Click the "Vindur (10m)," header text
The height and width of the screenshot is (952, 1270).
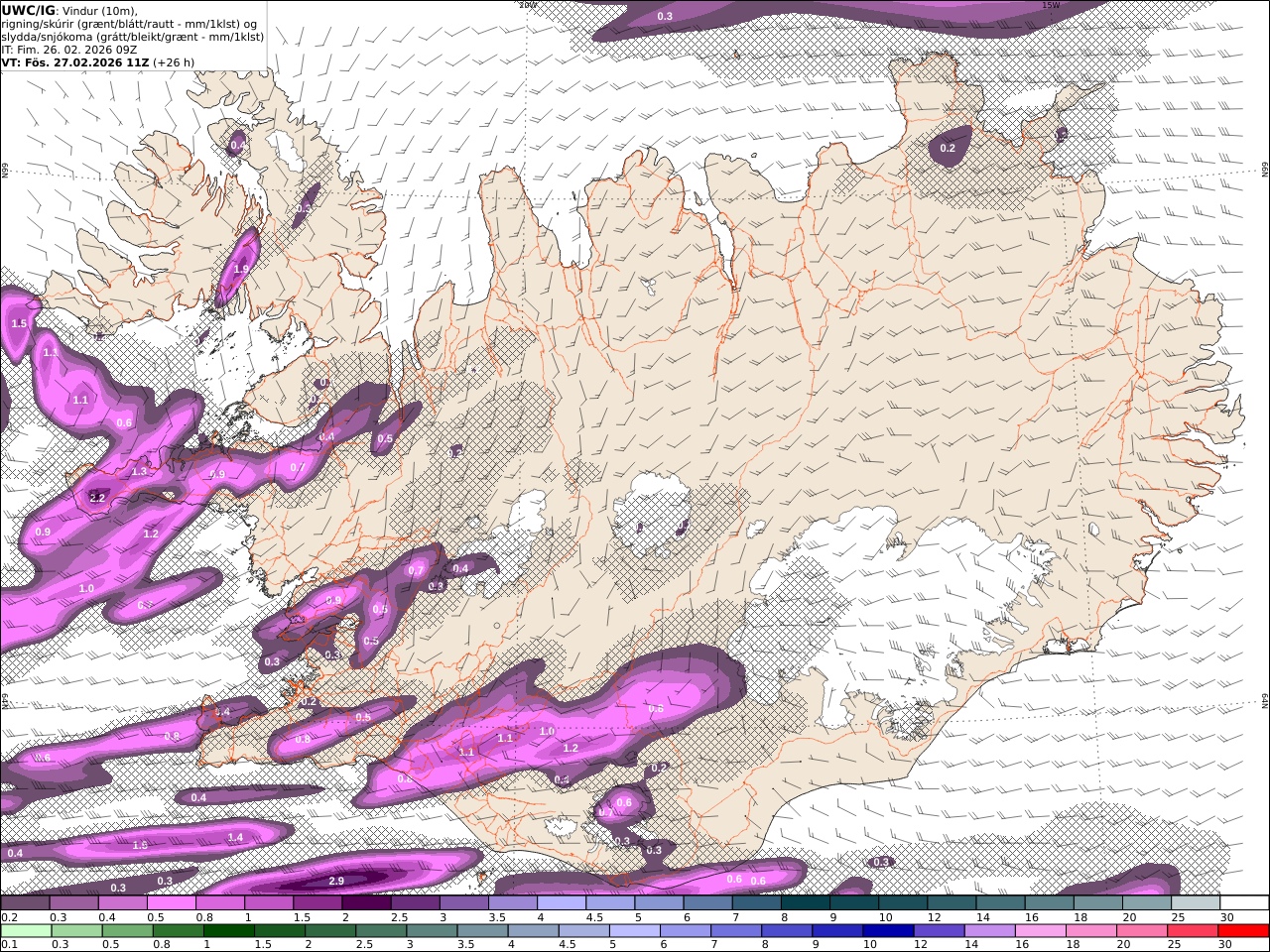tap(102, 11)
